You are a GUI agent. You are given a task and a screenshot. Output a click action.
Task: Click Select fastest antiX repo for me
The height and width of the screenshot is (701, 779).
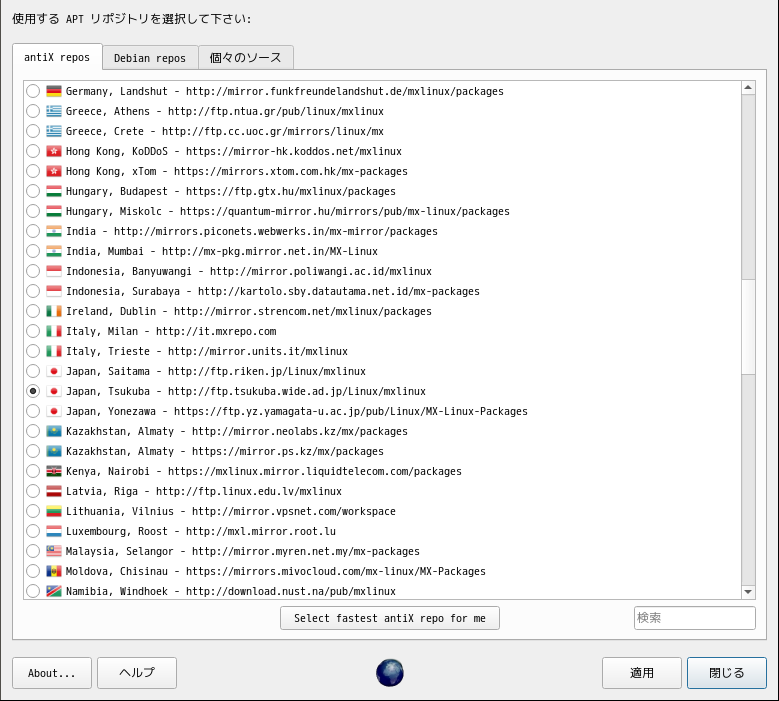[x=390, y=618]
